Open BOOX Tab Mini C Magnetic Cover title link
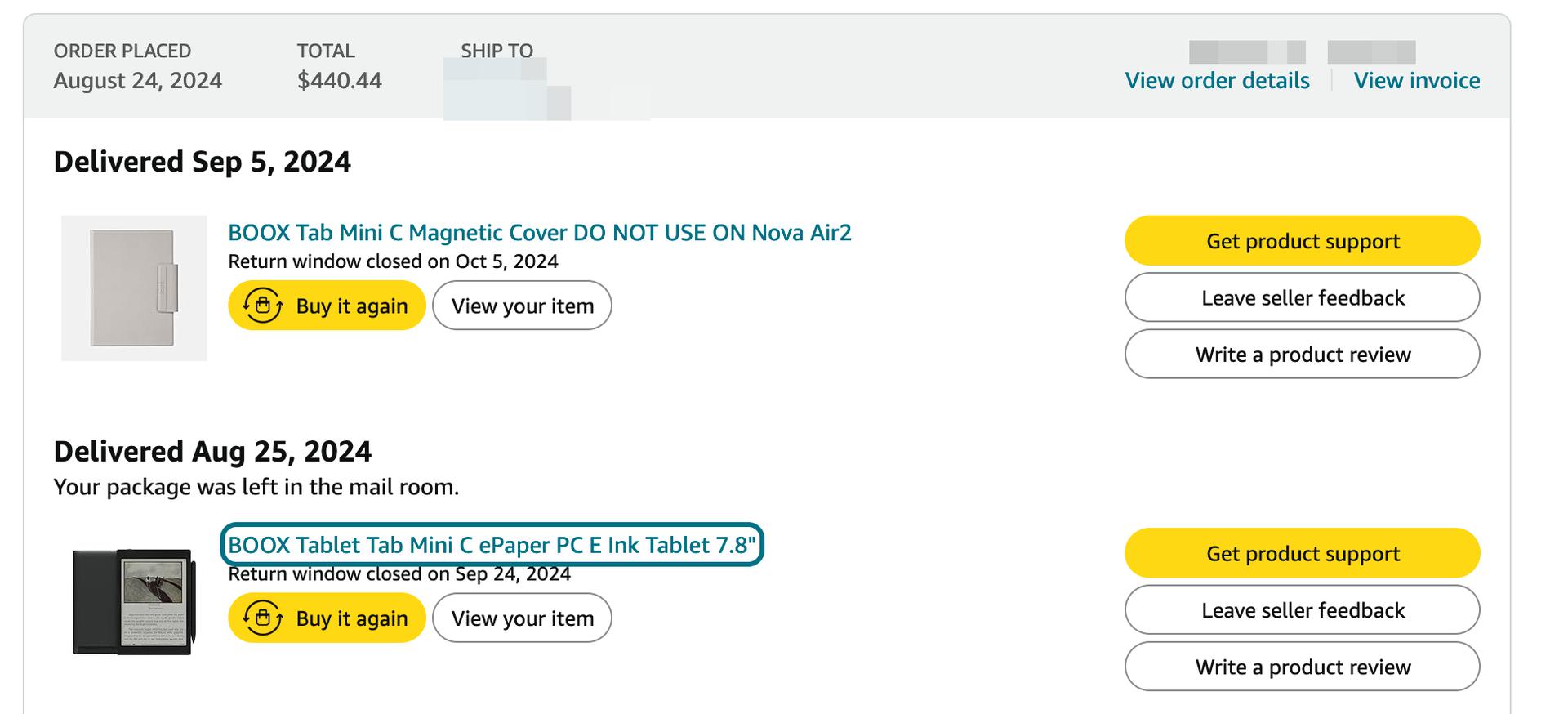The width and height of the screenshot is (1568, 714). point(539,233)
